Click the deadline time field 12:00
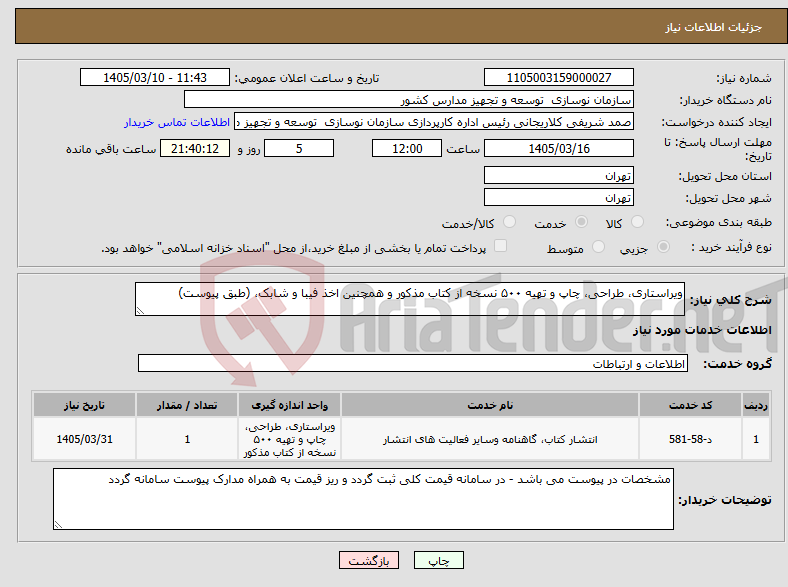 (407, 148)
